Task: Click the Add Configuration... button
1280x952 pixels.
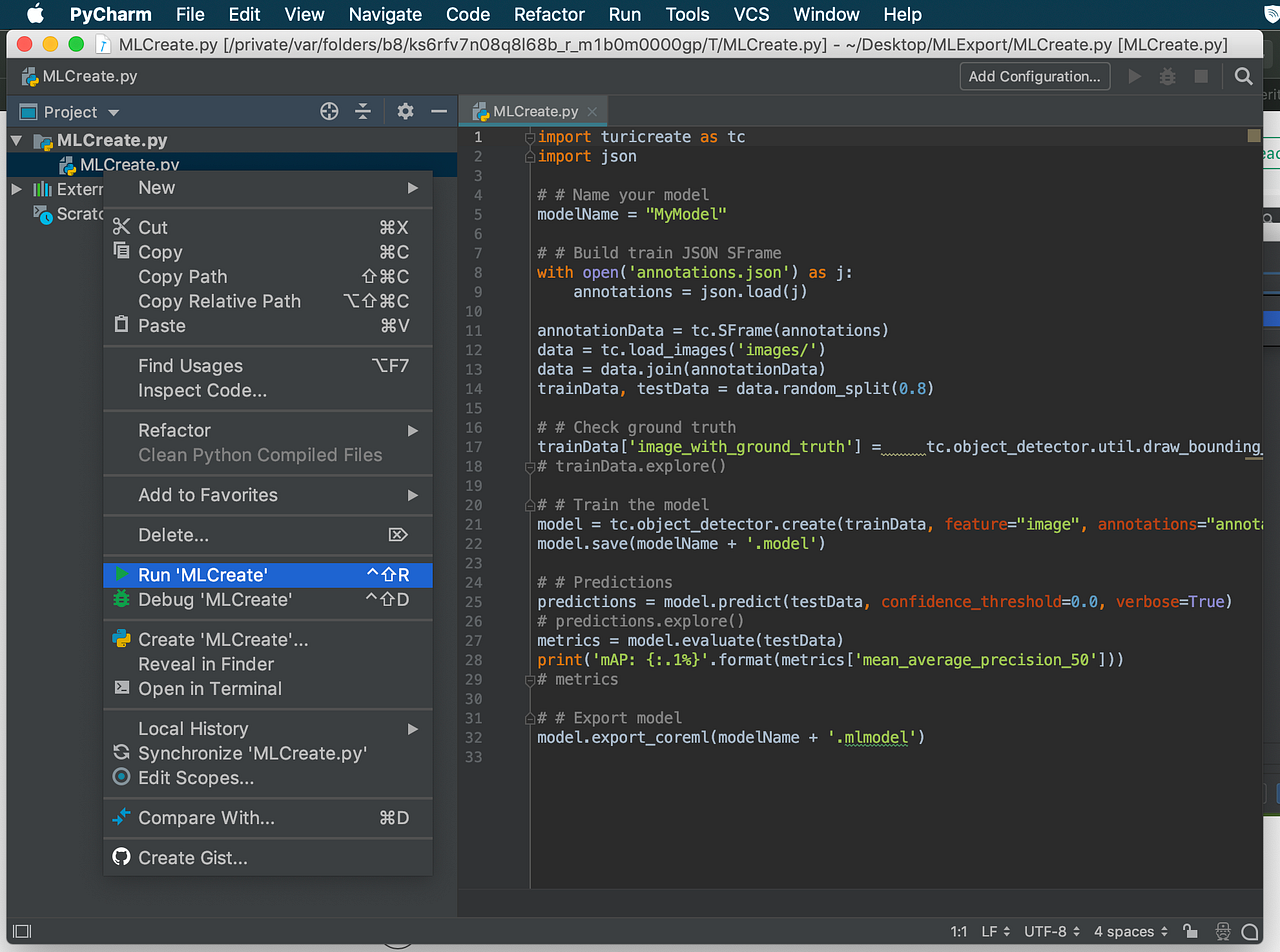Action: 1034,76
